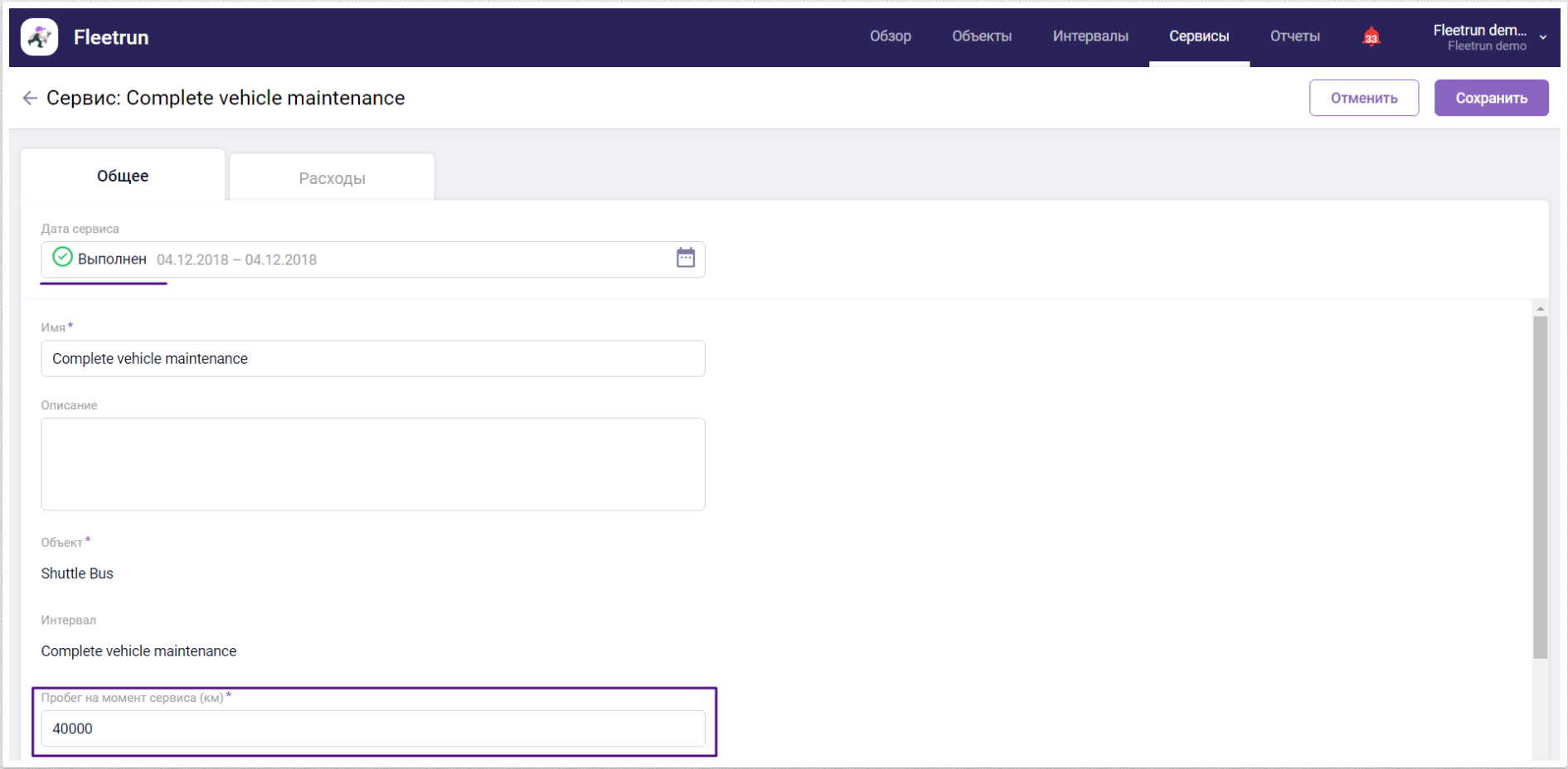Select the Общее tab

tap(123, 176)
